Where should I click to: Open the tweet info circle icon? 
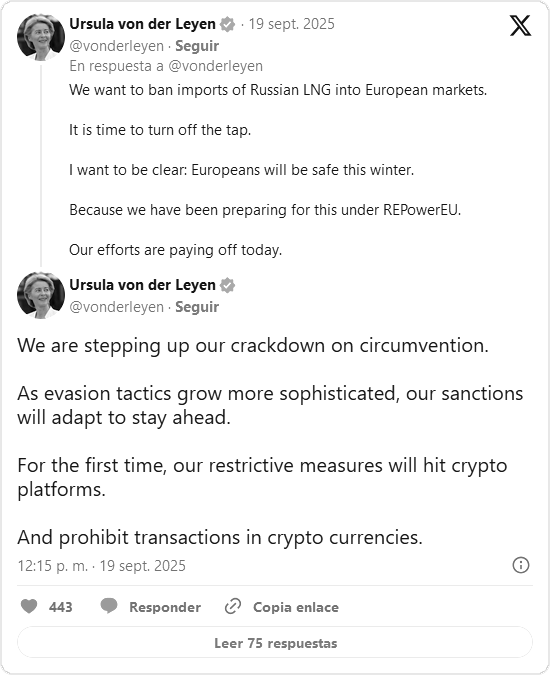[x=521, y=565]
